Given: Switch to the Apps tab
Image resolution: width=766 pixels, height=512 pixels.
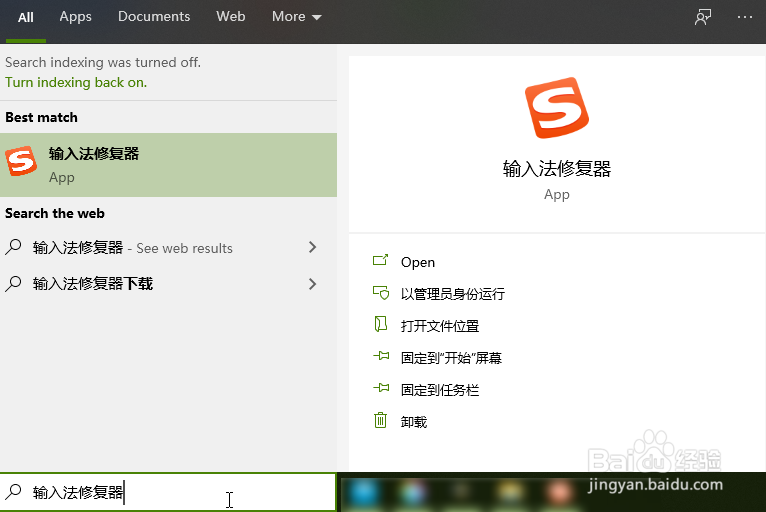Looking at the screenshot, I should (75, 17).
